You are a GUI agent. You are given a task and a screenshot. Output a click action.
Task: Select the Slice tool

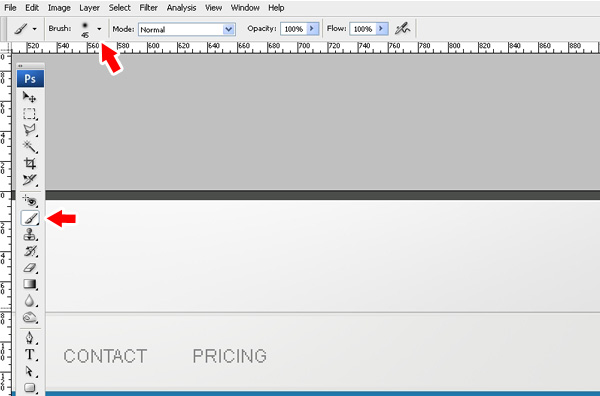[29, 180]
